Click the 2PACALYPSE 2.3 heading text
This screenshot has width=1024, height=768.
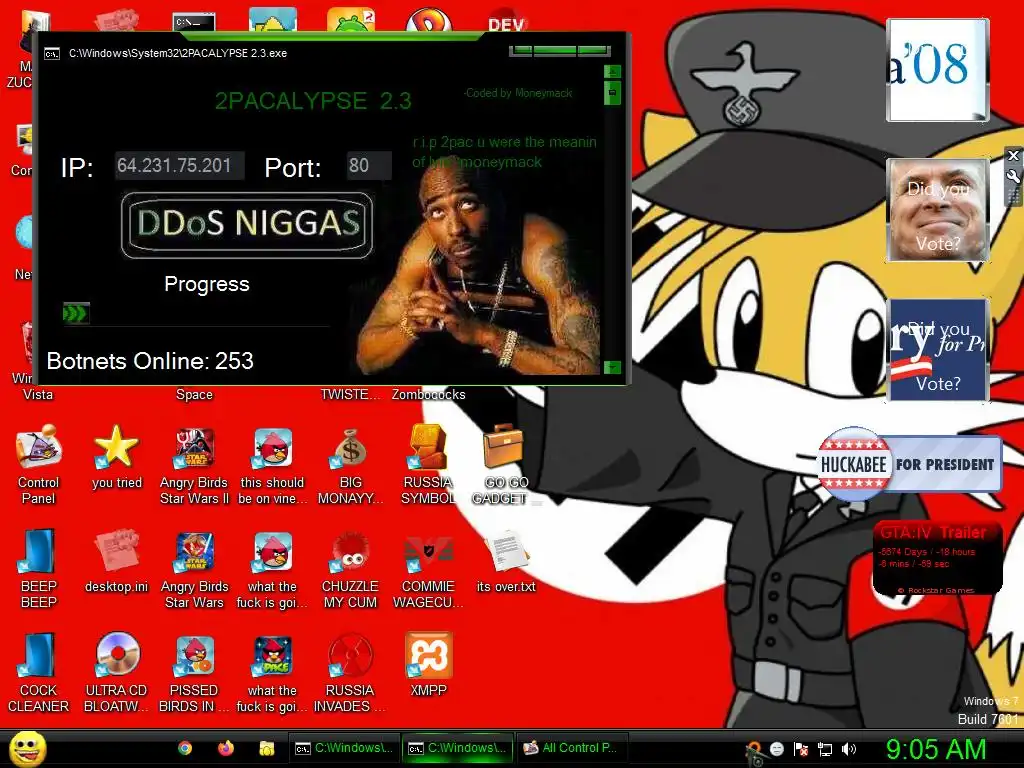(x=313, y=101)
